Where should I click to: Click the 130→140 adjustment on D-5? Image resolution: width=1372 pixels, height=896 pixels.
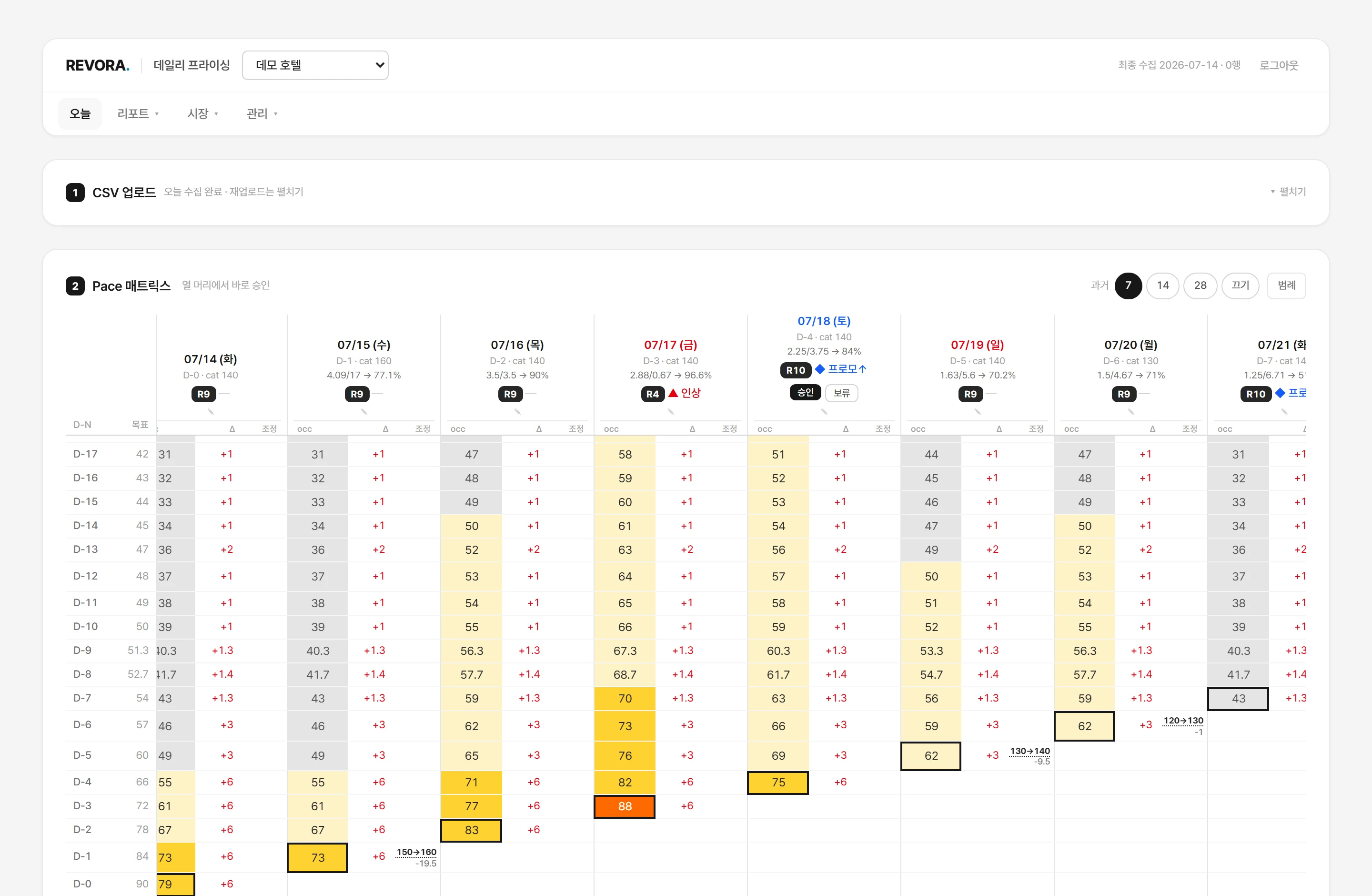click(1029, 751)
